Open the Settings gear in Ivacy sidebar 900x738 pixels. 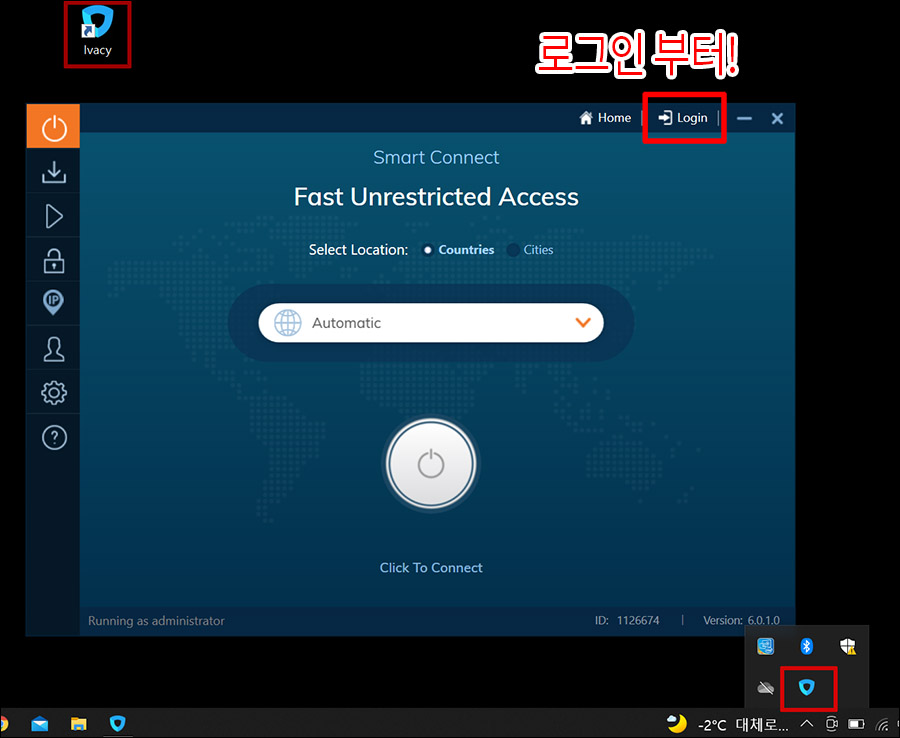[x=53, y=393]
